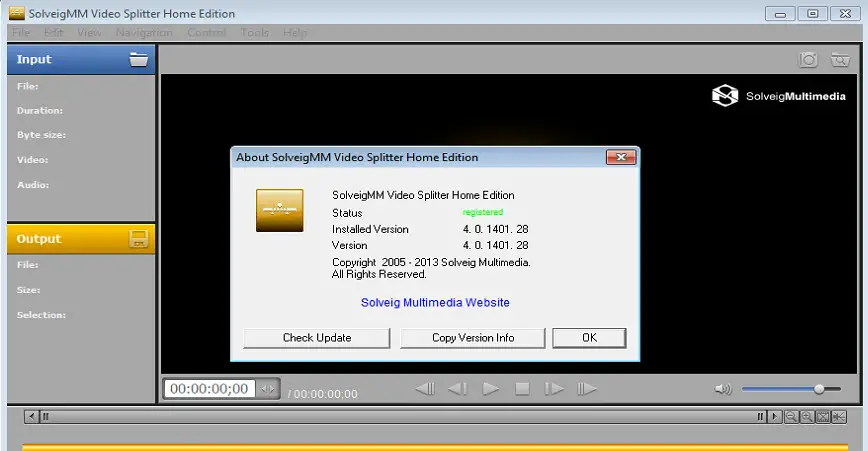Jump to previous marker button
Image resolution: width=868 pixels, height=451 pixels.
pos(425,389)
